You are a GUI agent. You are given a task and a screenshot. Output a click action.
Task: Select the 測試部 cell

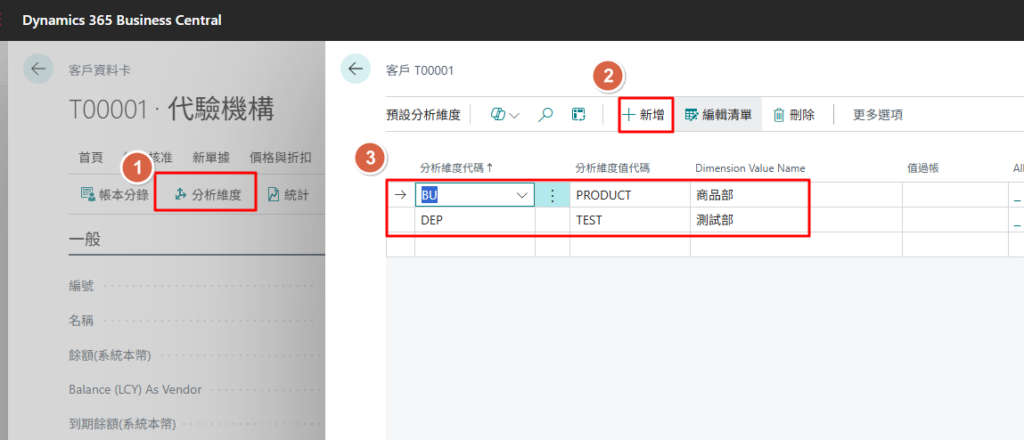(x=795, y=221)
